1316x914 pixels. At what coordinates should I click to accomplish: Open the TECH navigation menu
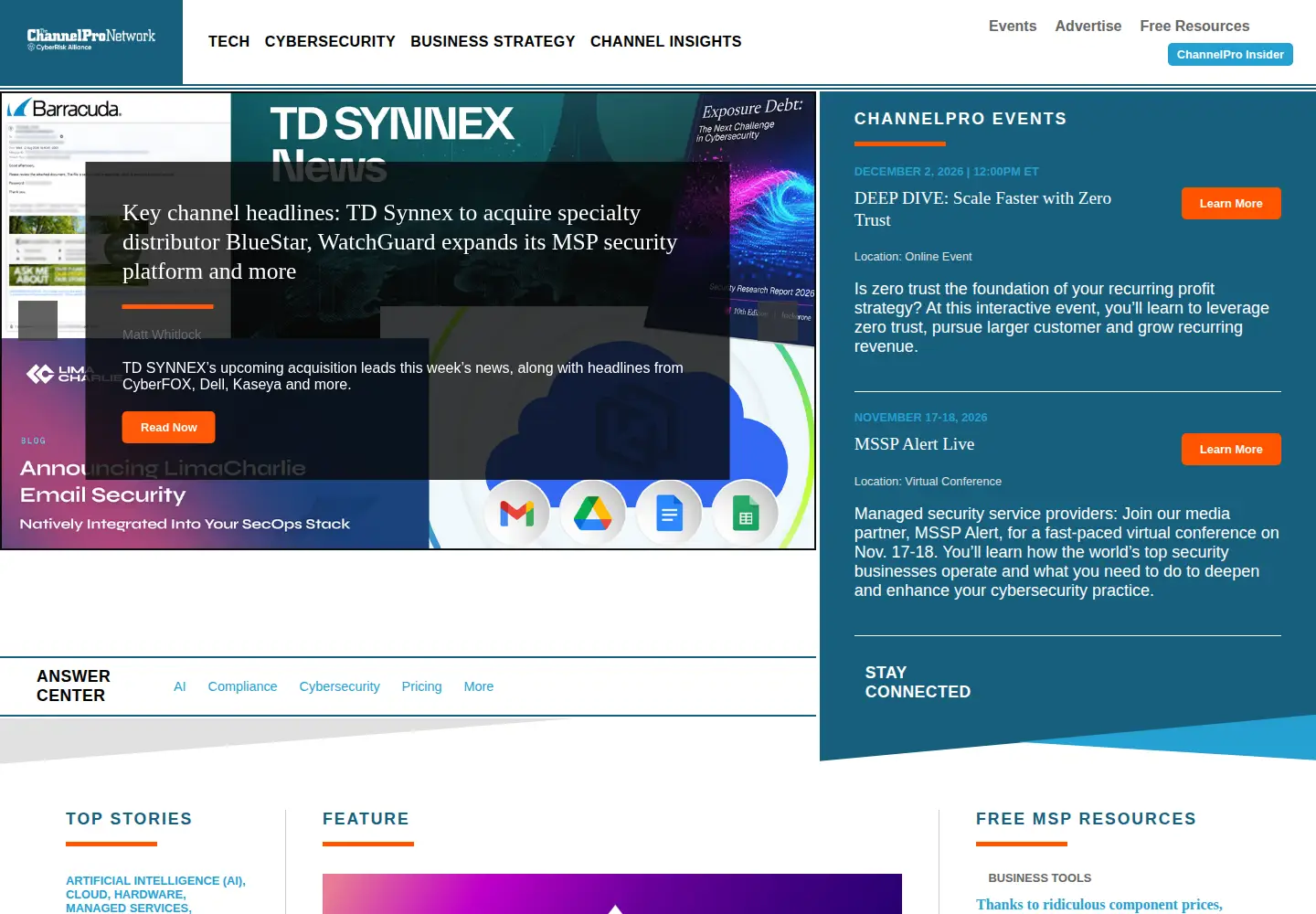coord(229,41)
